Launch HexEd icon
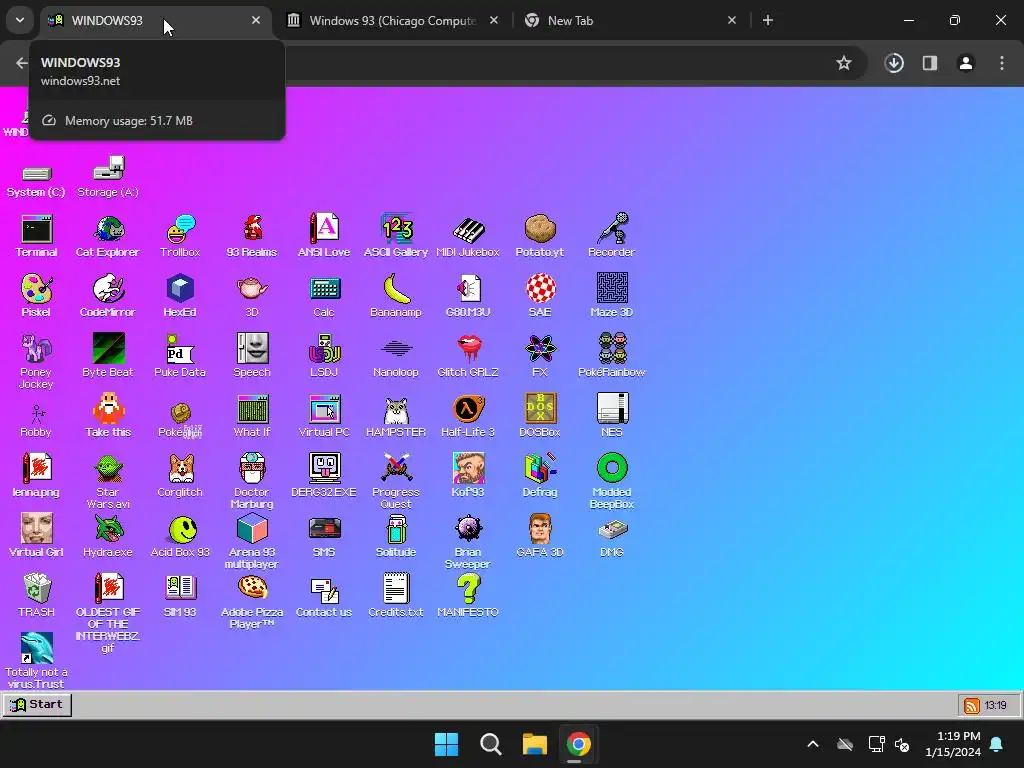The height and width of the screenshot is (768, 1024). (180, 296)
